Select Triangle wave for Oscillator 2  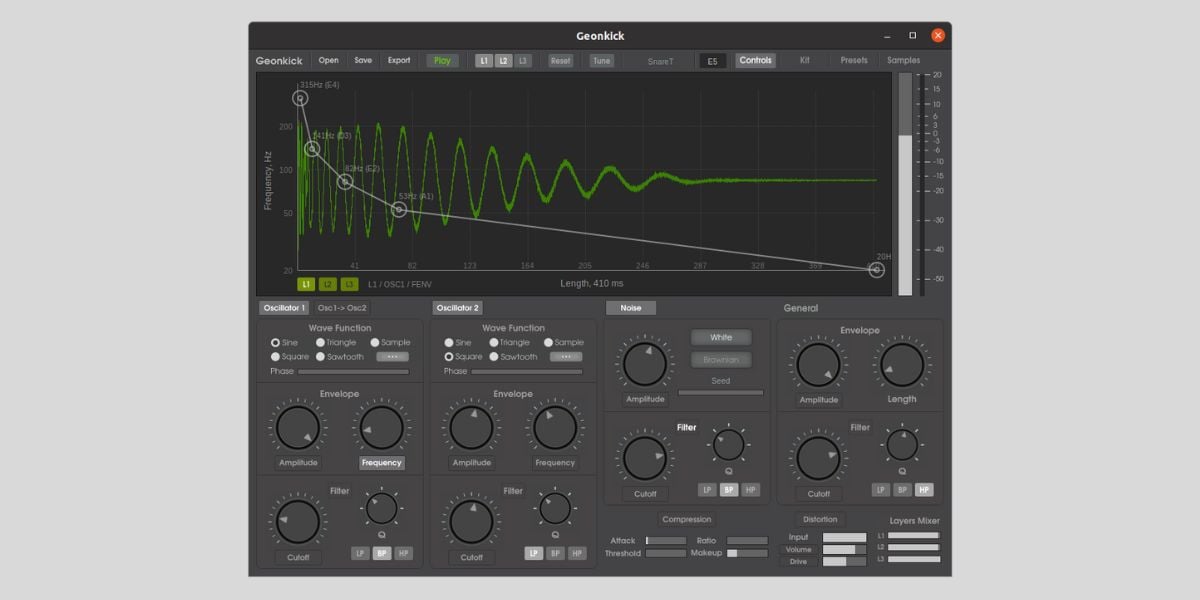(510, 343)
